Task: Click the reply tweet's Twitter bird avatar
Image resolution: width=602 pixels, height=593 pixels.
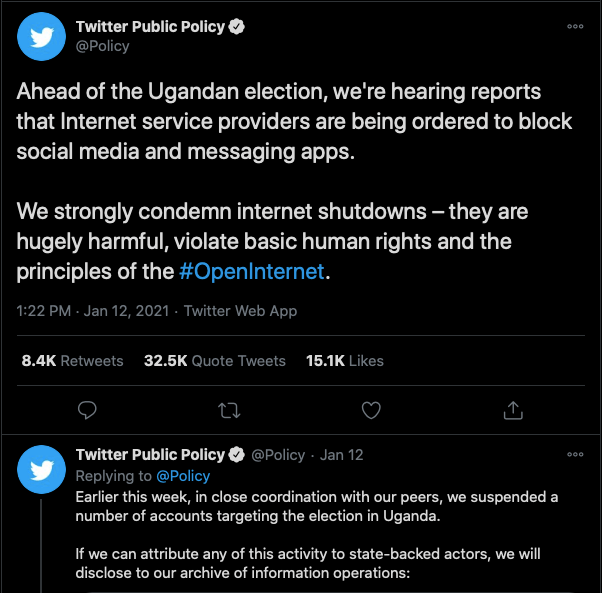Action: [42, 465]
